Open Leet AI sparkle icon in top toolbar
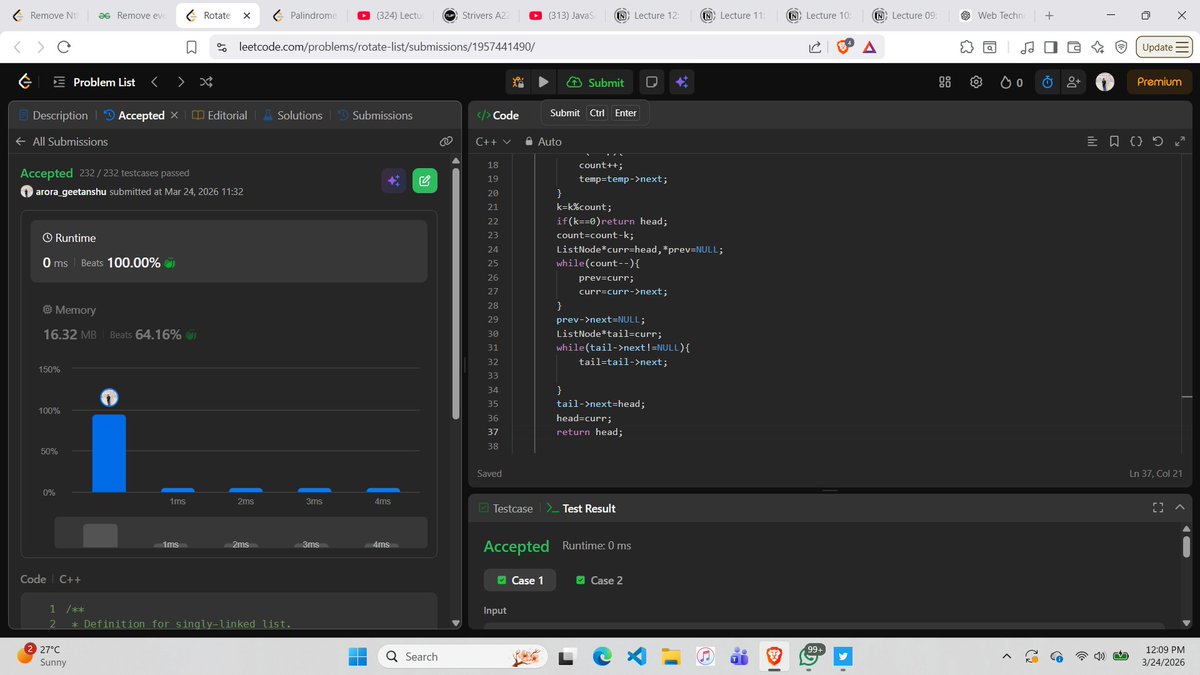The height and width of the screenshot is (675, 1200). pyautogui.click(x=681, y=82)
